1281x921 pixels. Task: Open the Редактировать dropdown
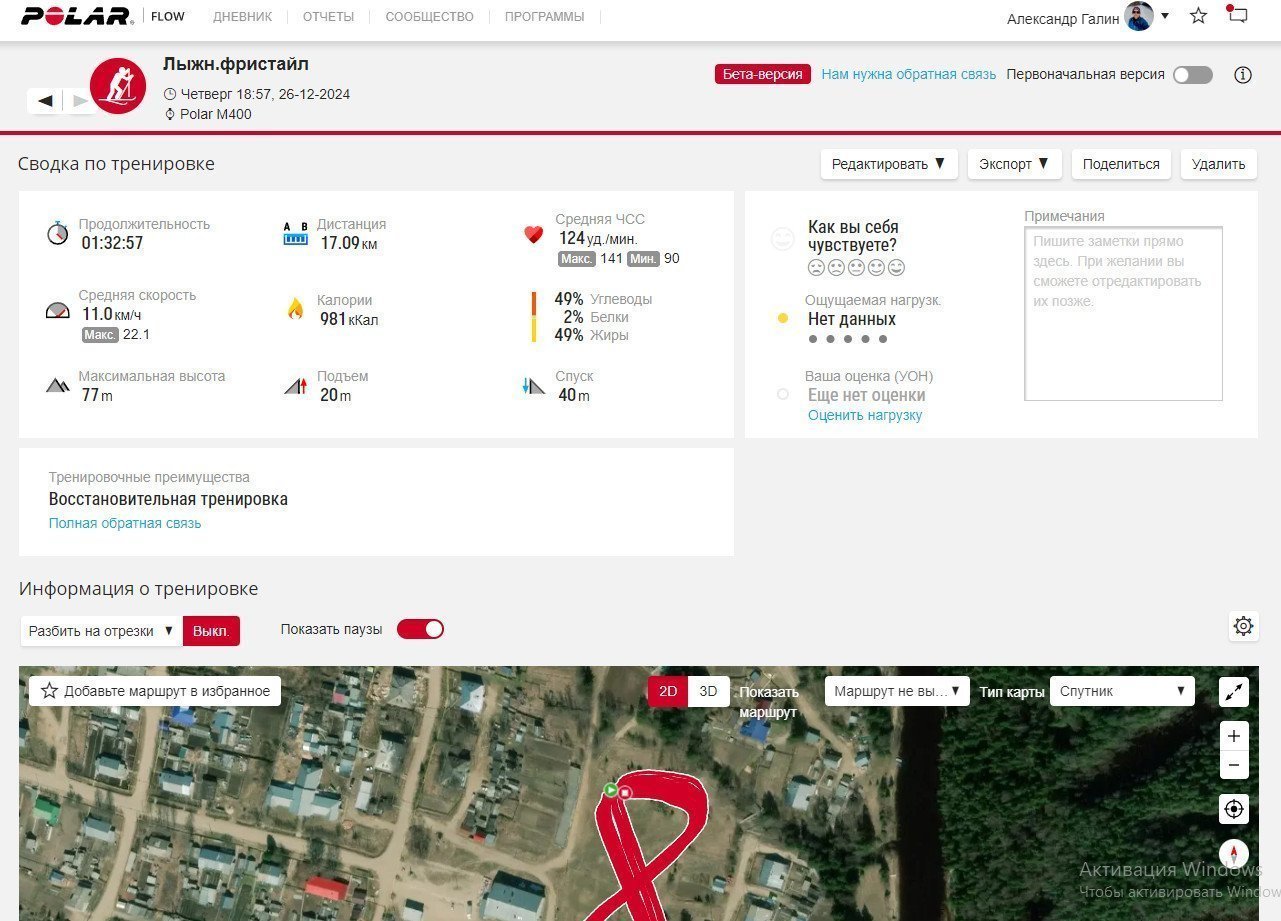click(x=889, y=164)
